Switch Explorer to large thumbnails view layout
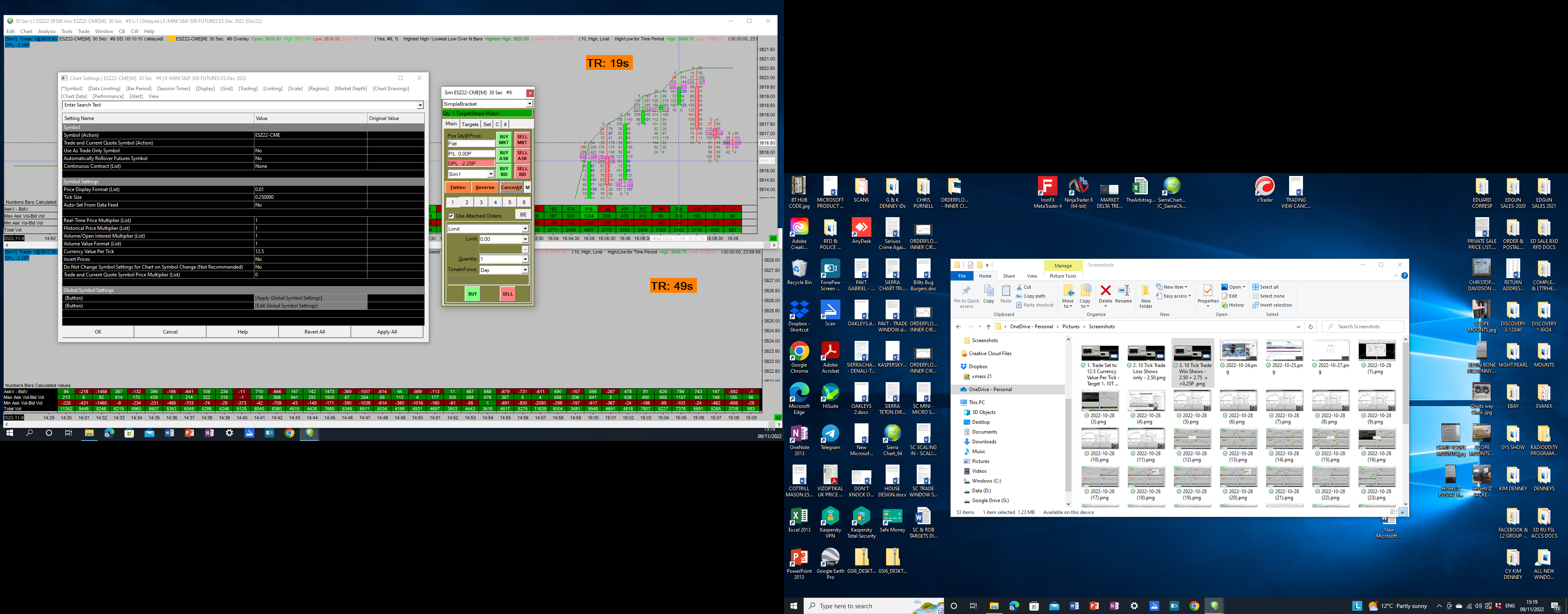The width and height of the screenshot is (1568, 614). point(1403,512)
